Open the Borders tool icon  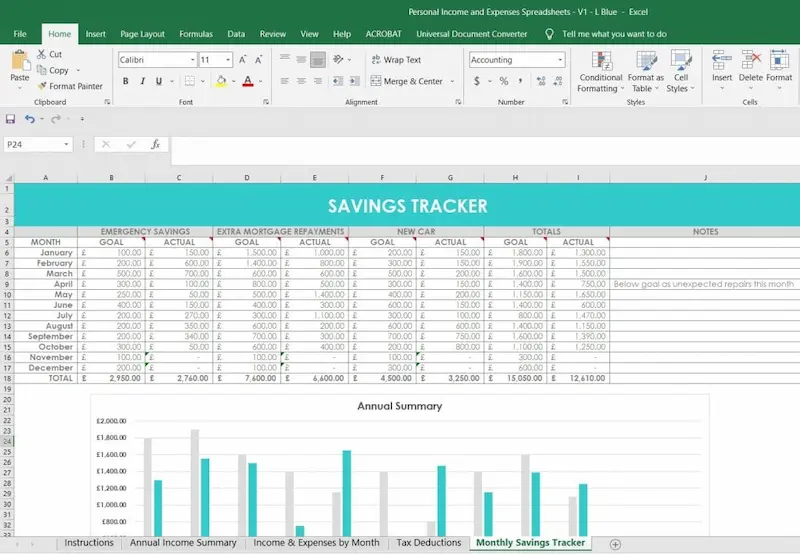[x=190, y=81]
